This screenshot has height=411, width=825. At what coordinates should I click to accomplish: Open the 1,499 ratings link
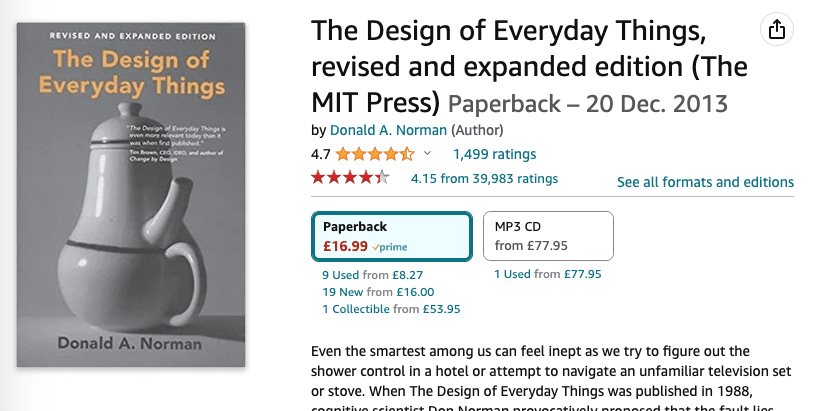tap(494, 154)
